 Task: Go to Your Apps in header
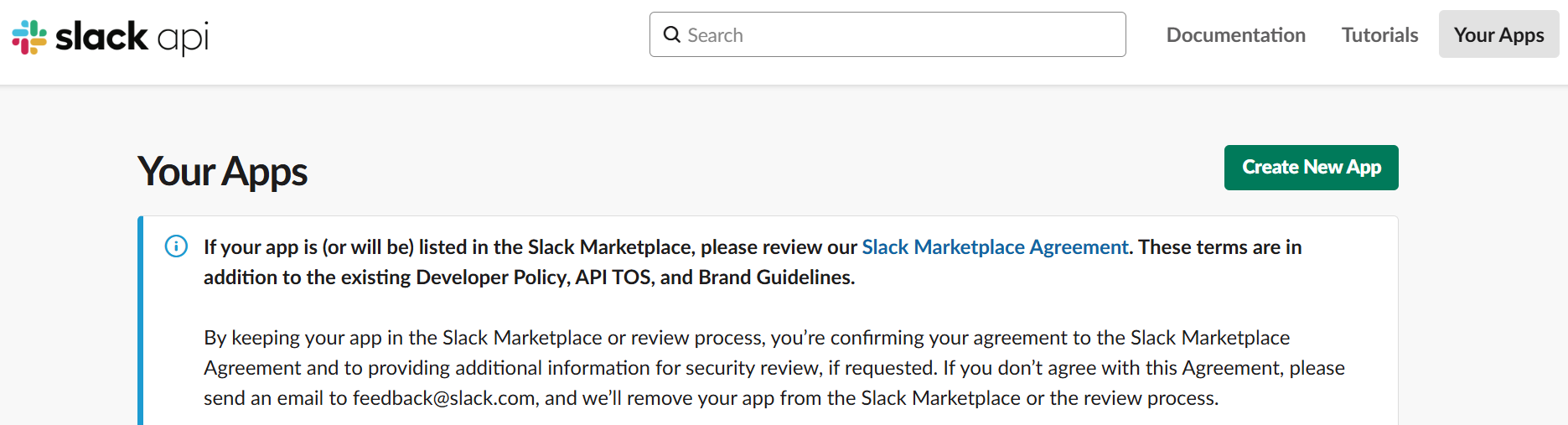coord(1498,34)
